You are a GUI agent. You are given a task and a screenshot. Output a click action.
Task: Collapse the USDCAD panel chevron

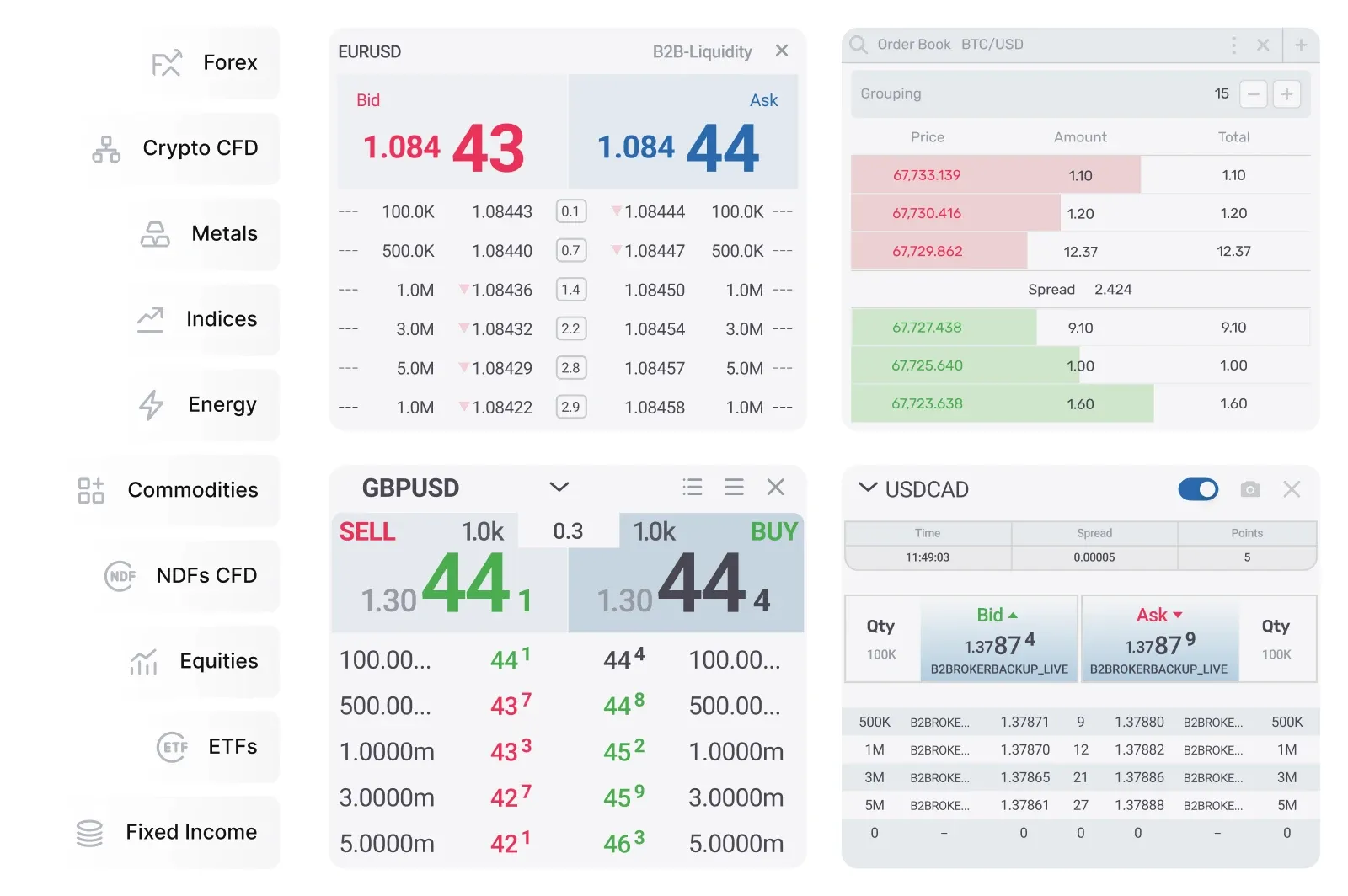(867, 488)
